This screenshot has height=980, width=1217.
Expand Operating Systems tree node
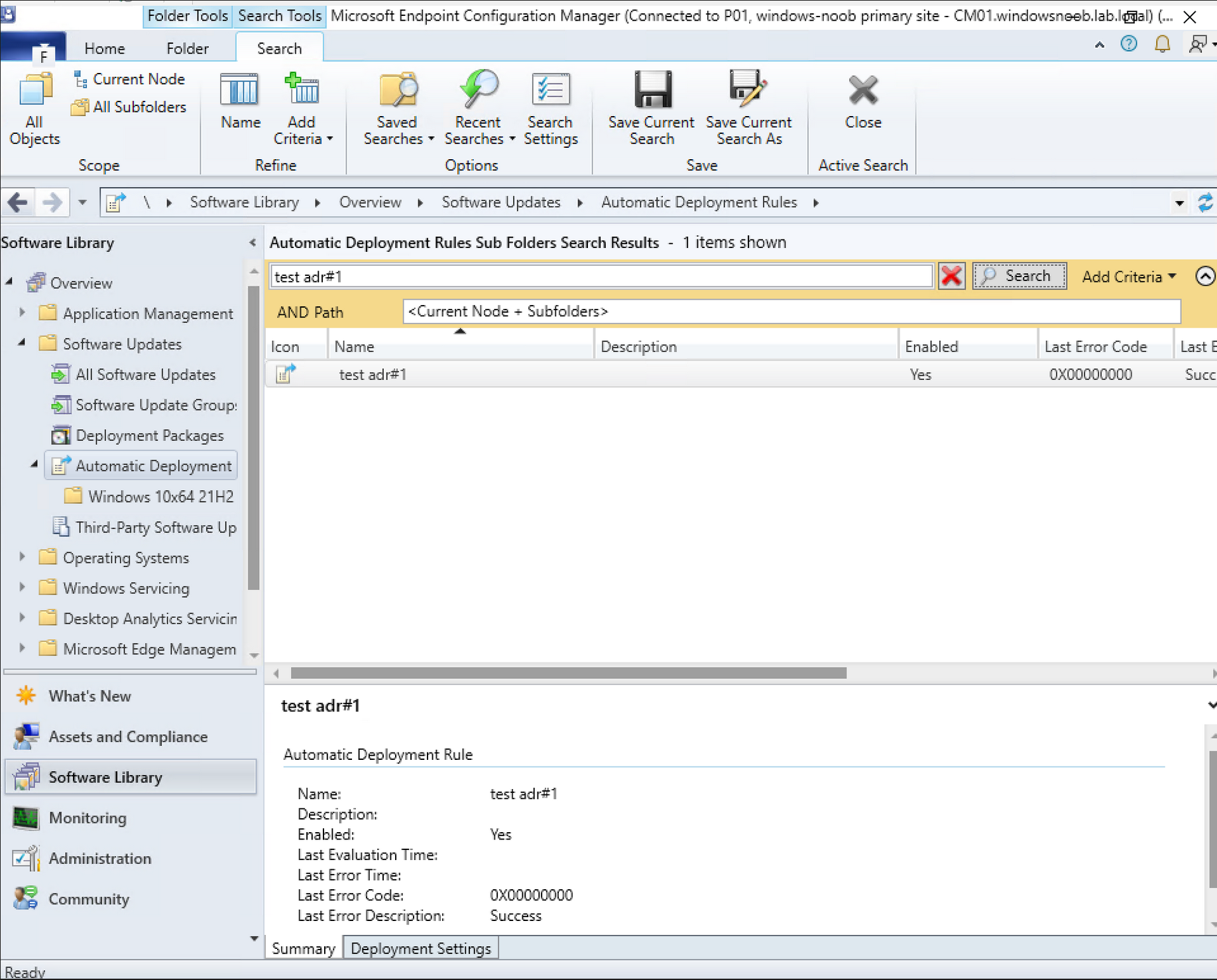coord(22,556)
